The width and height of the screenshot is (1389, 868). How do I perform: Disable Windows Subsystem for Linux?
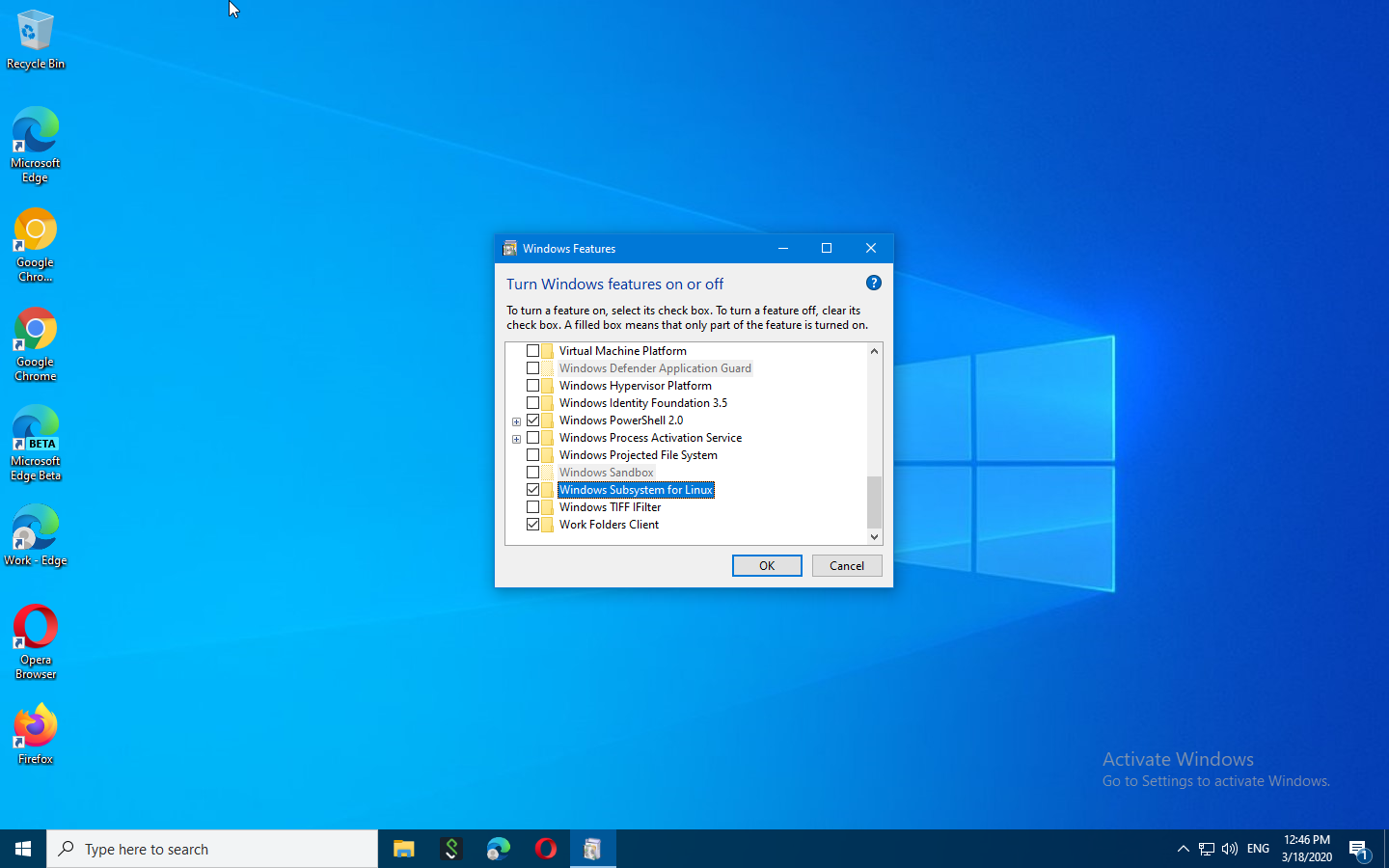[x=533, y=489]
